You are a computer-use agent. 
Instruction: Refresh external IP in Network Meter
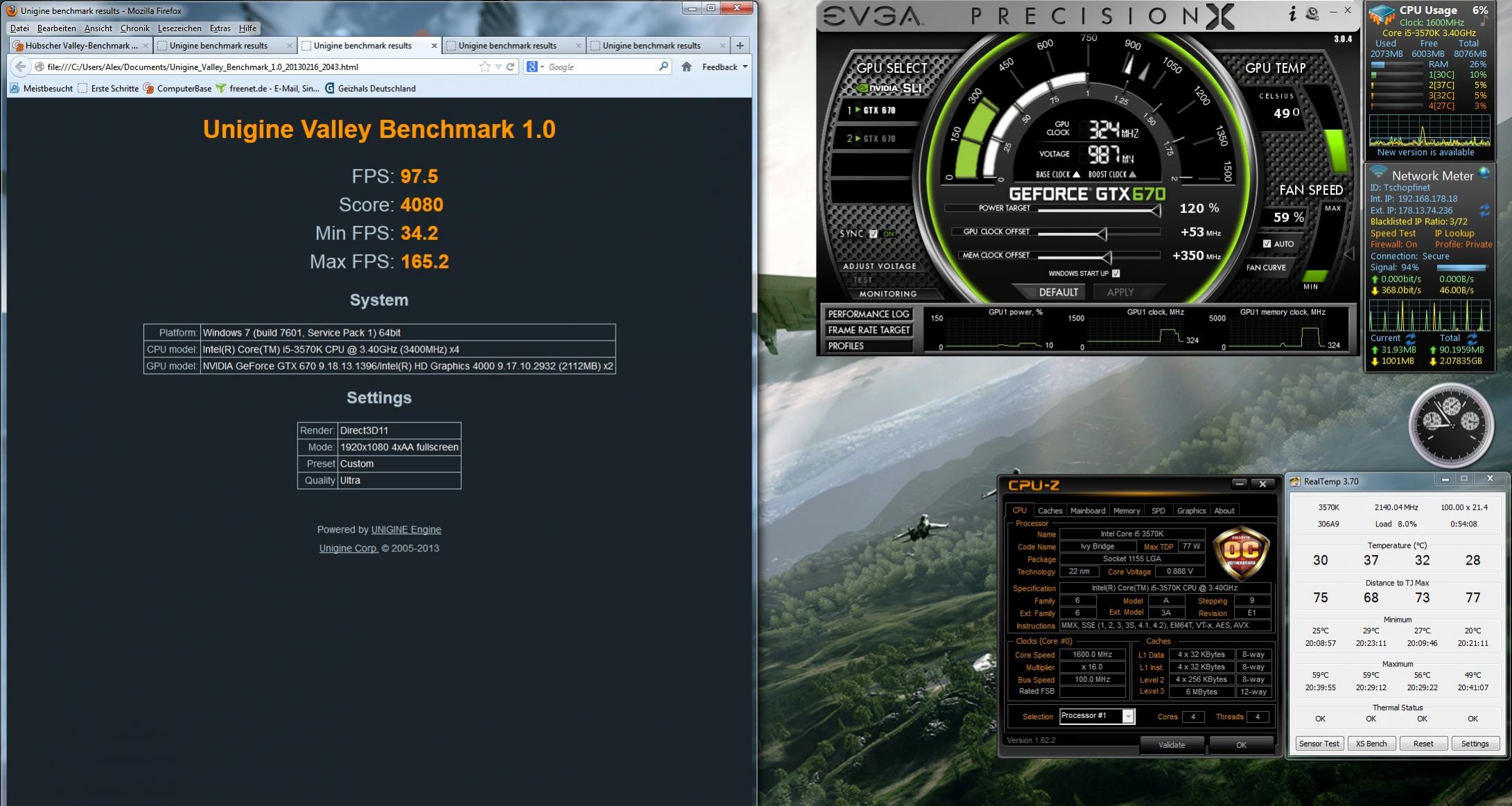pos(1484,210)
